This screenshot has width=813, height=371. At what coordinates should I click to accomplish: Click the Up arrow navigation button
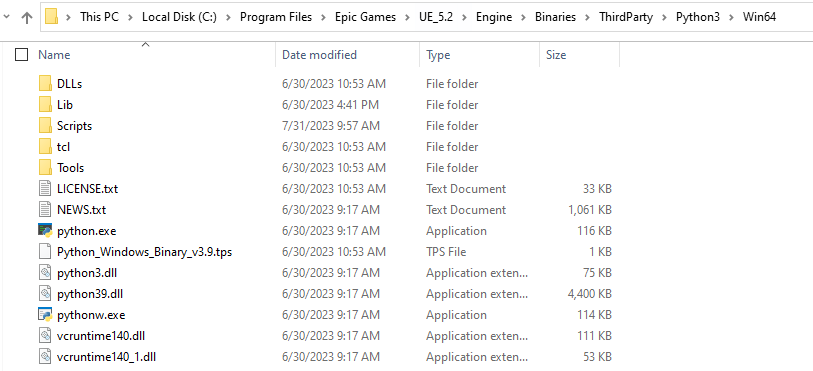(26, 17)
